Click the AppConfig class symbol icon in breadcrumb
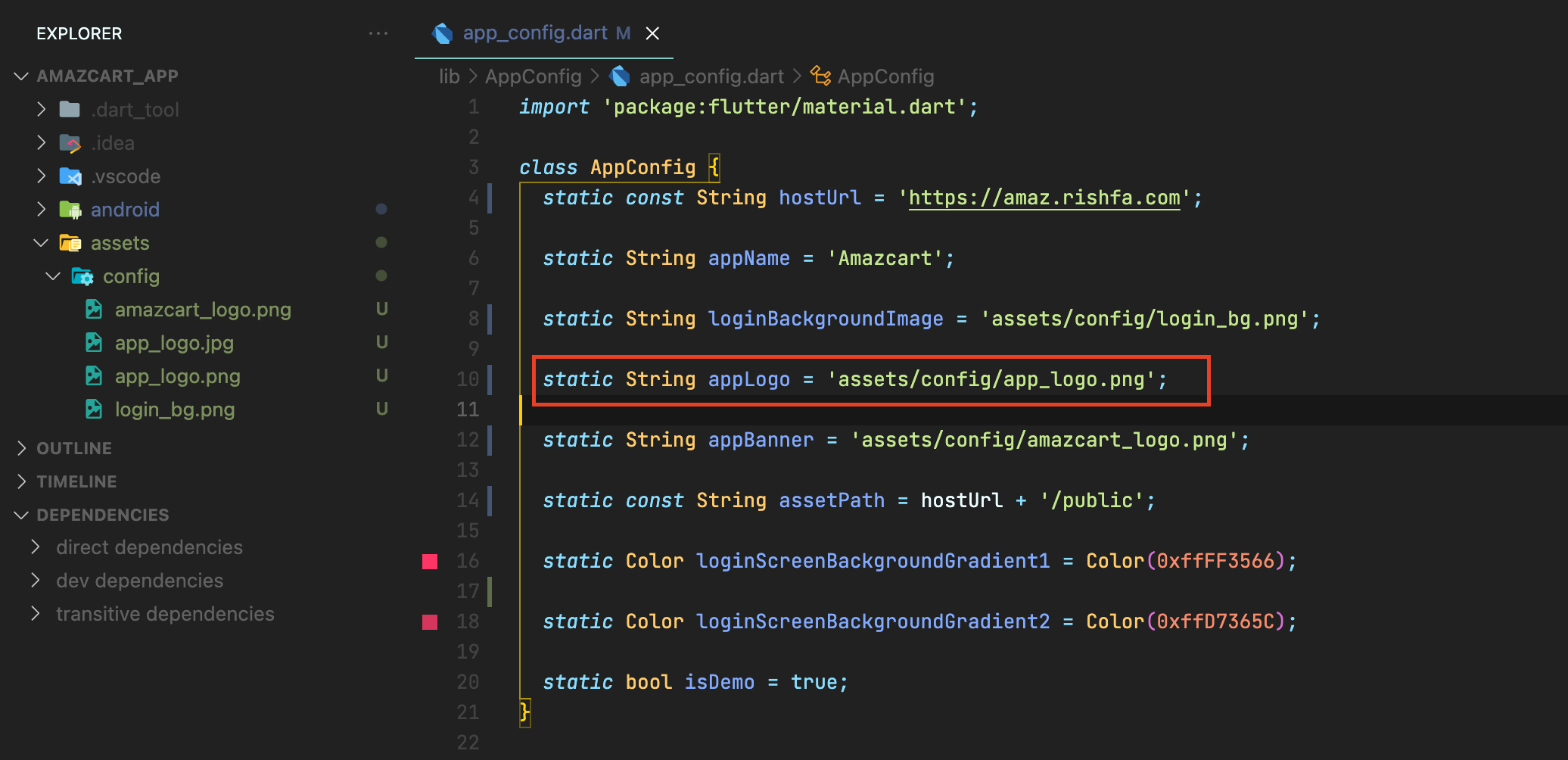Screen dimensions: 1568x760 point(820,76)
